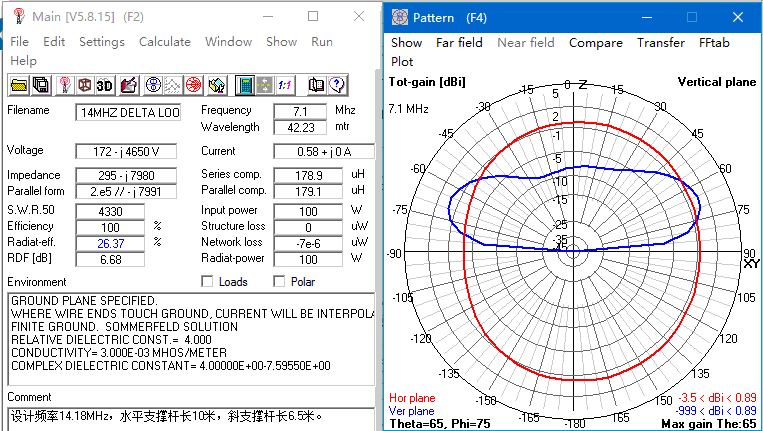
Task: Open the Help menu in Main window
Action: [23, 61]
